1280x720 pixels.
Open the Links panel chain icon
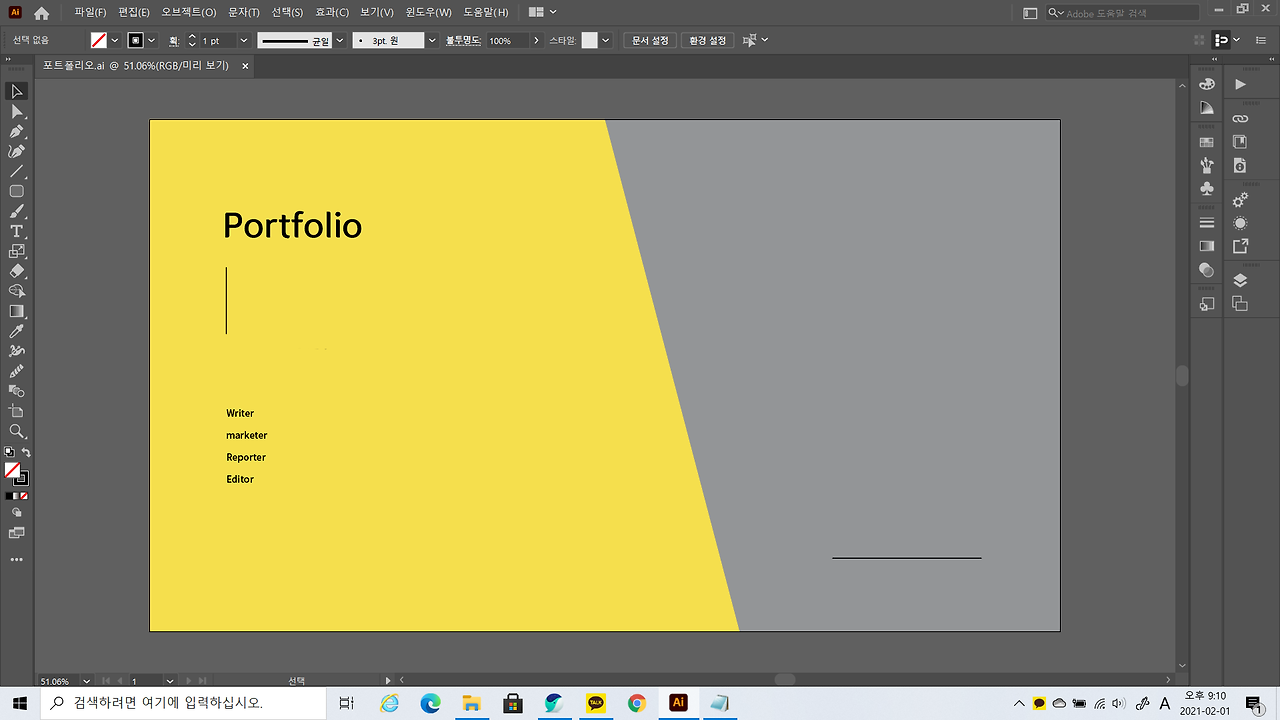[x=1240, y=118]
